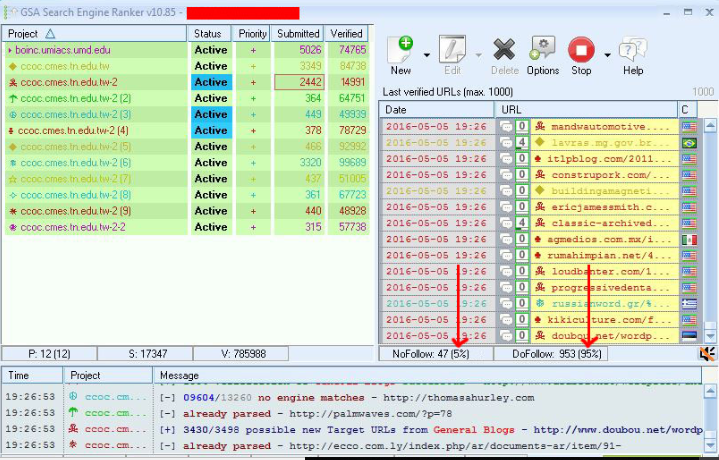Expand the New button dropdown arrow
This screenshot has height=460, width=719.
point(427,55)
